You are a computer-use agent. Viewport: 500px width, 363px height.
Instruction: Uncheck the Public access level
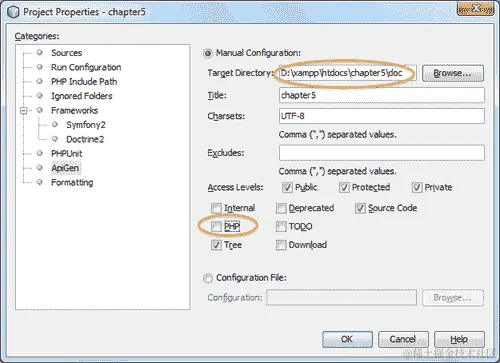(x=287, y=188)
